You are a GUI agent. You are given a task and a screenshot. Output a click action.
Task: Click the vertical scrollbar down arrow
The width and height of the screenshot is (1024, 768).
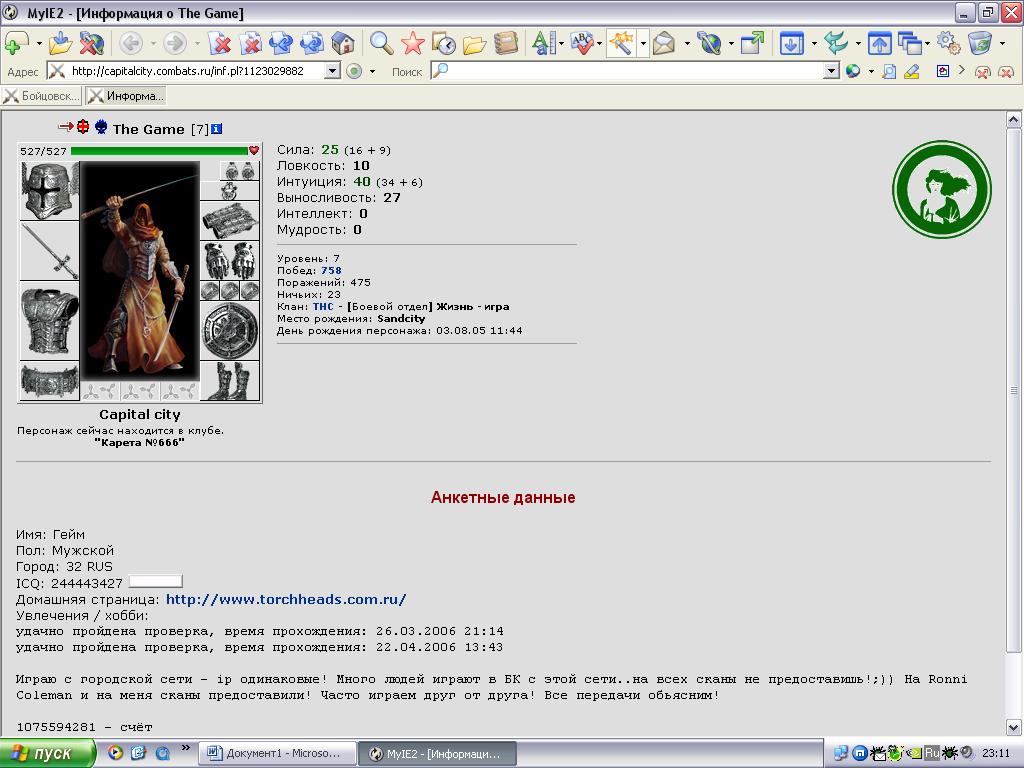tap(1013, 727)
